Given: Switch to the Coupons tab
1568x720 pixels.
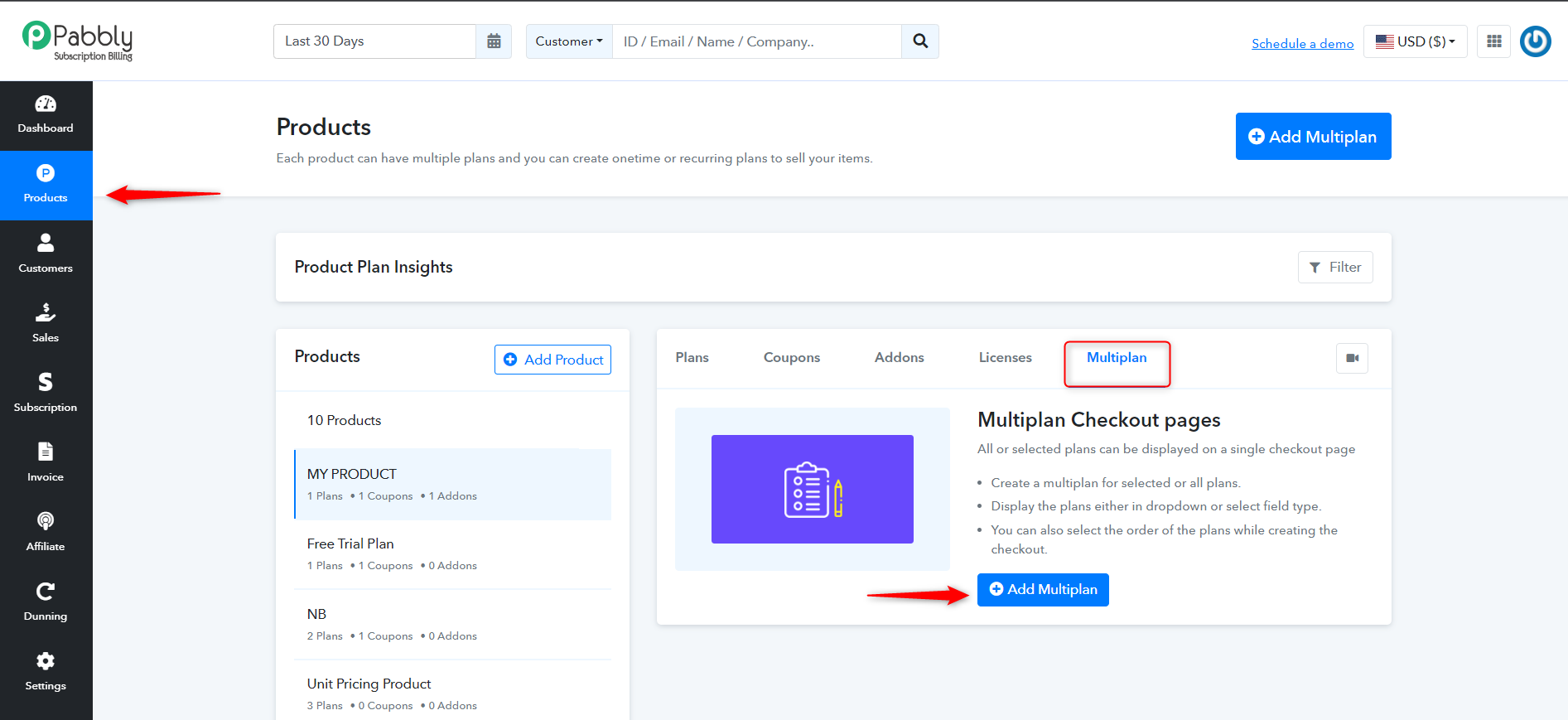Looking at the screenshot, I should (792, 358).
